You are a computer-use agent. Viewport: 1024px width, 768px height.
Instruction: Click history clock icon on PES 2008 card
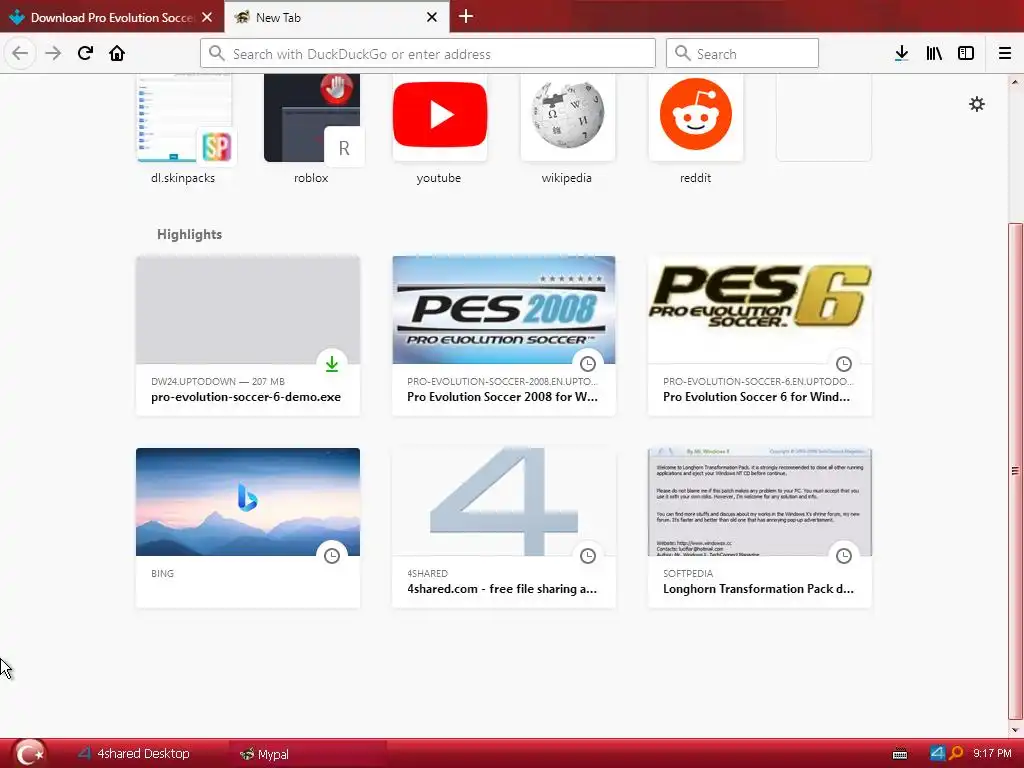pyautogui.click(x=588, y=364)
